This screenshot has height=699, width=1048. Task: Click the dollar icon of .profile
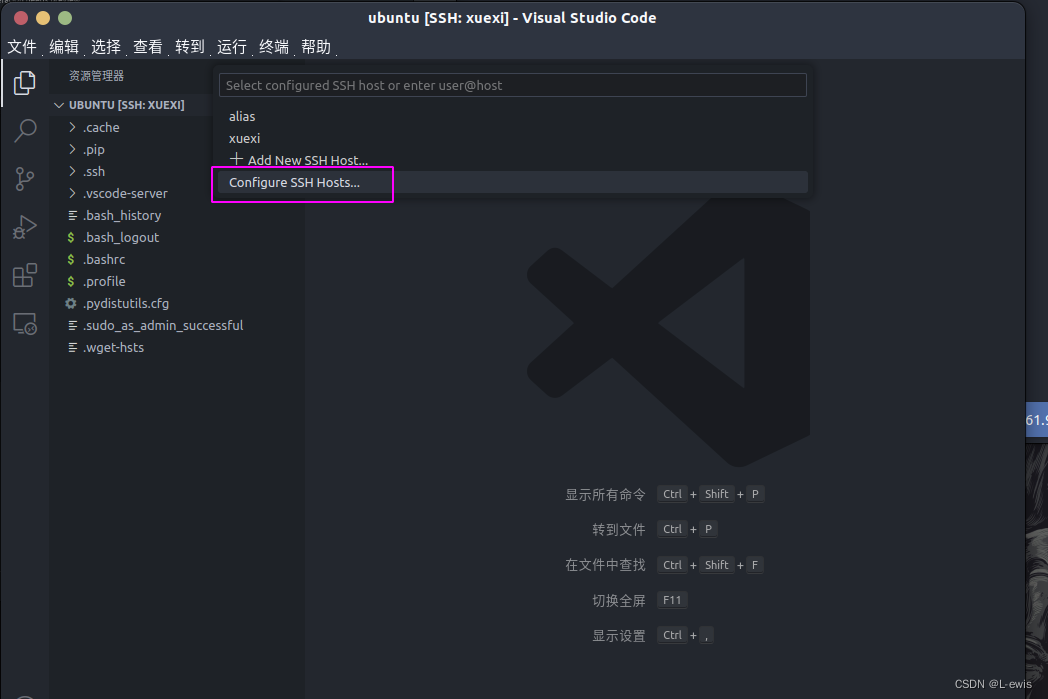point(71,281)
